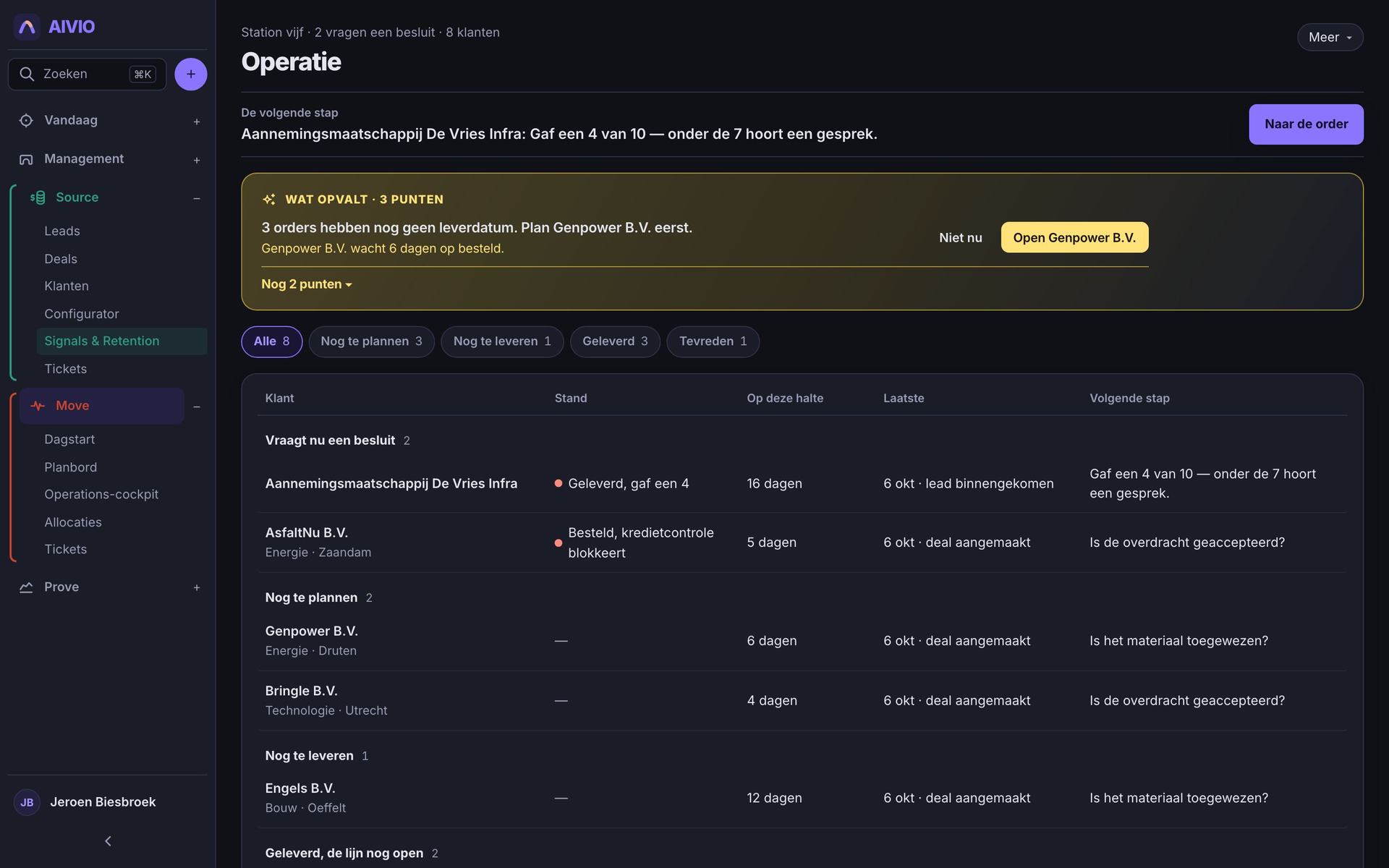
Task: Click the sparkle icon beside Wat opvalt
Action: click(269, 199)
